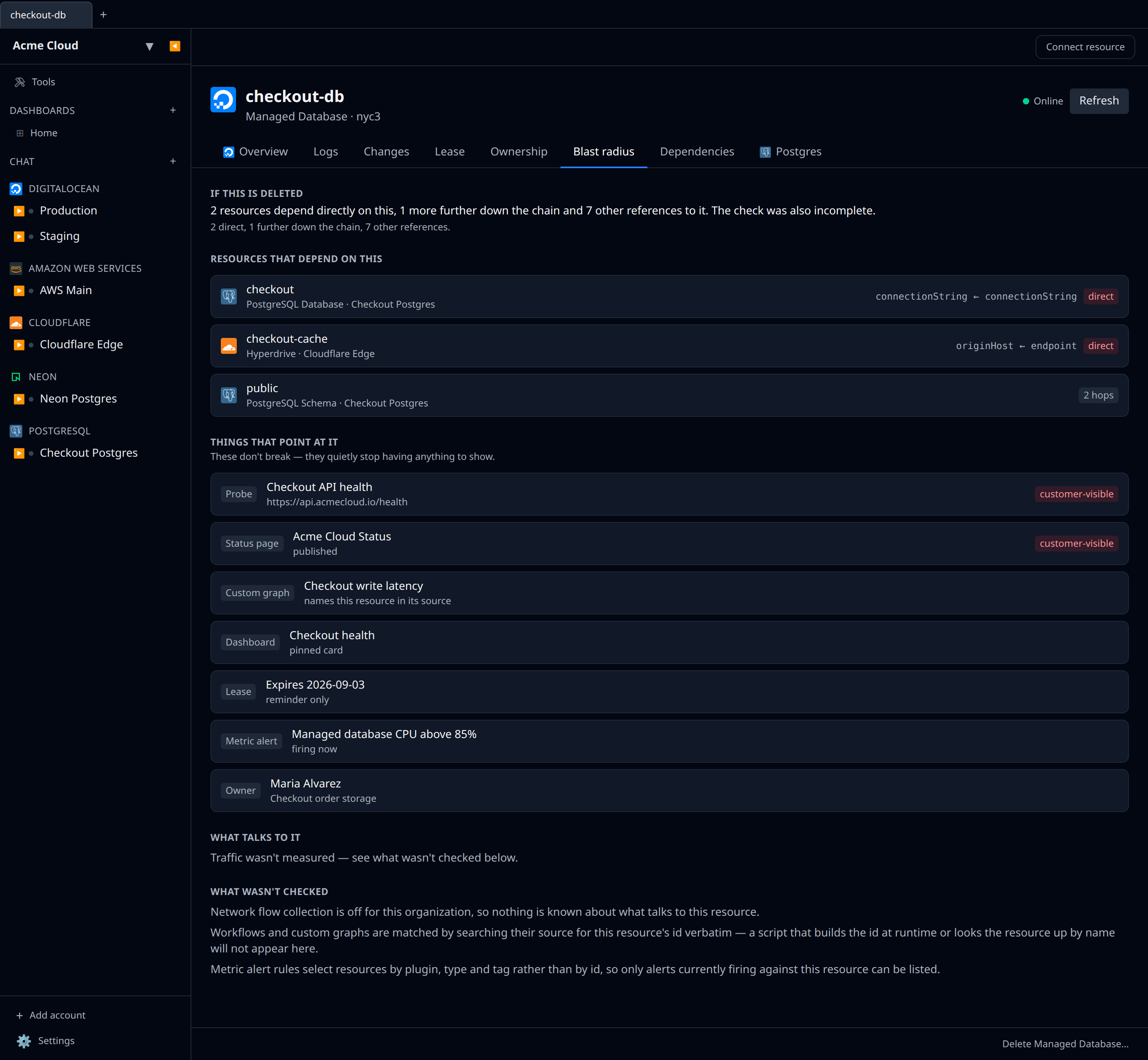Open Settings via the gear icon
The width and height of the screenshot is (1148, 1060).
(x=24, y=1040)
